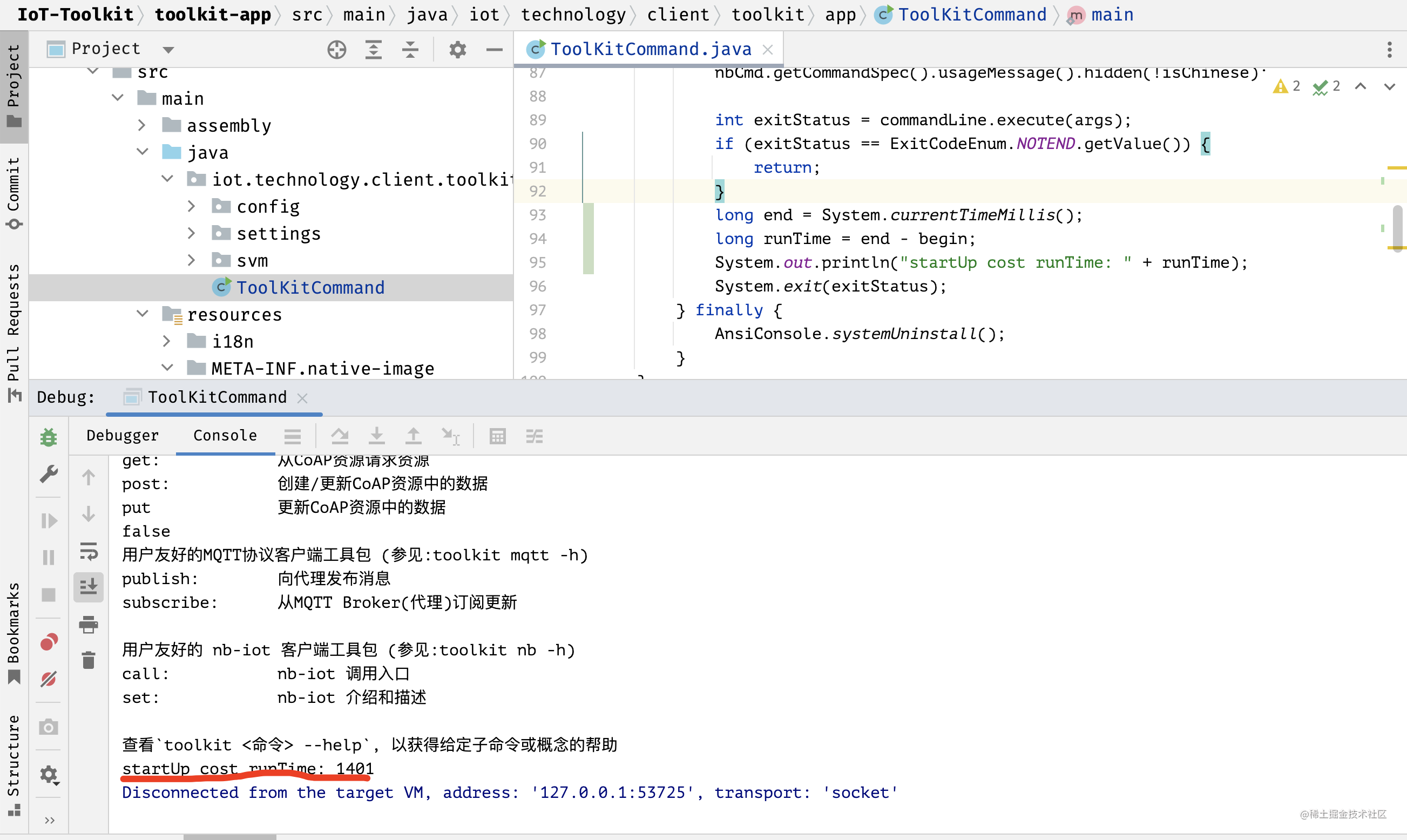
Task: Rerun the ToolKitCommand debug session
Action: pyautogui.click(x=48, y=436)
